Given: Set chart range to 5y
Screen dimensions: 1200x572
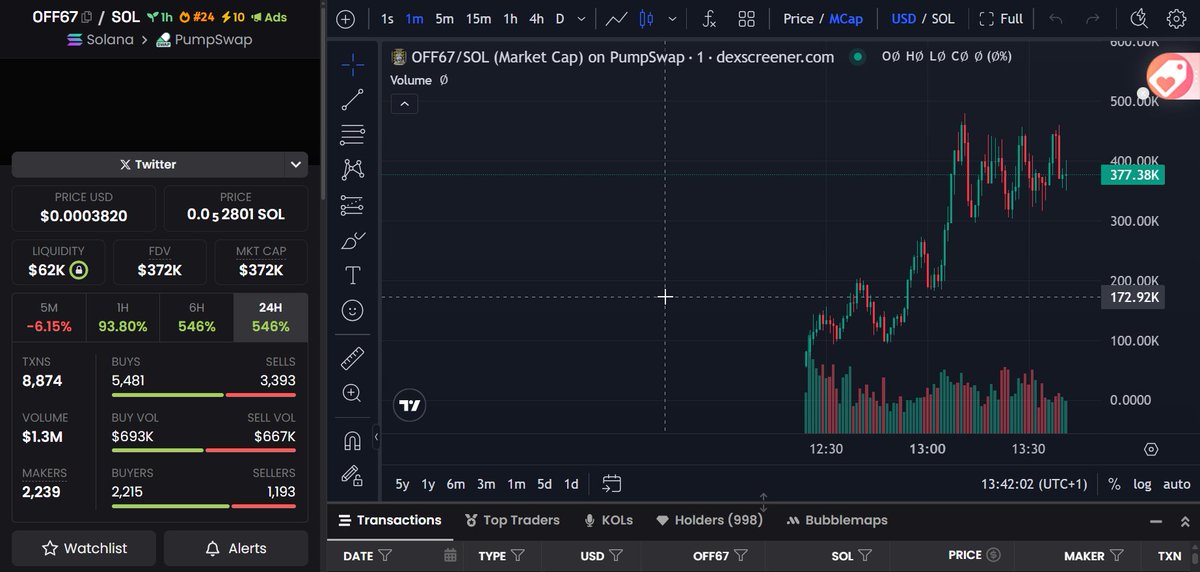Looking at the screenshot, I should pyautogui.click(x=402, y=484).
